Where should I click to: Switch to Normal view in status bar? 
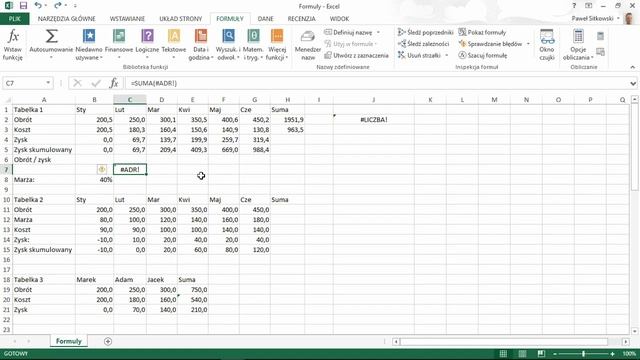pyautogui.click(x=503, y=353)
